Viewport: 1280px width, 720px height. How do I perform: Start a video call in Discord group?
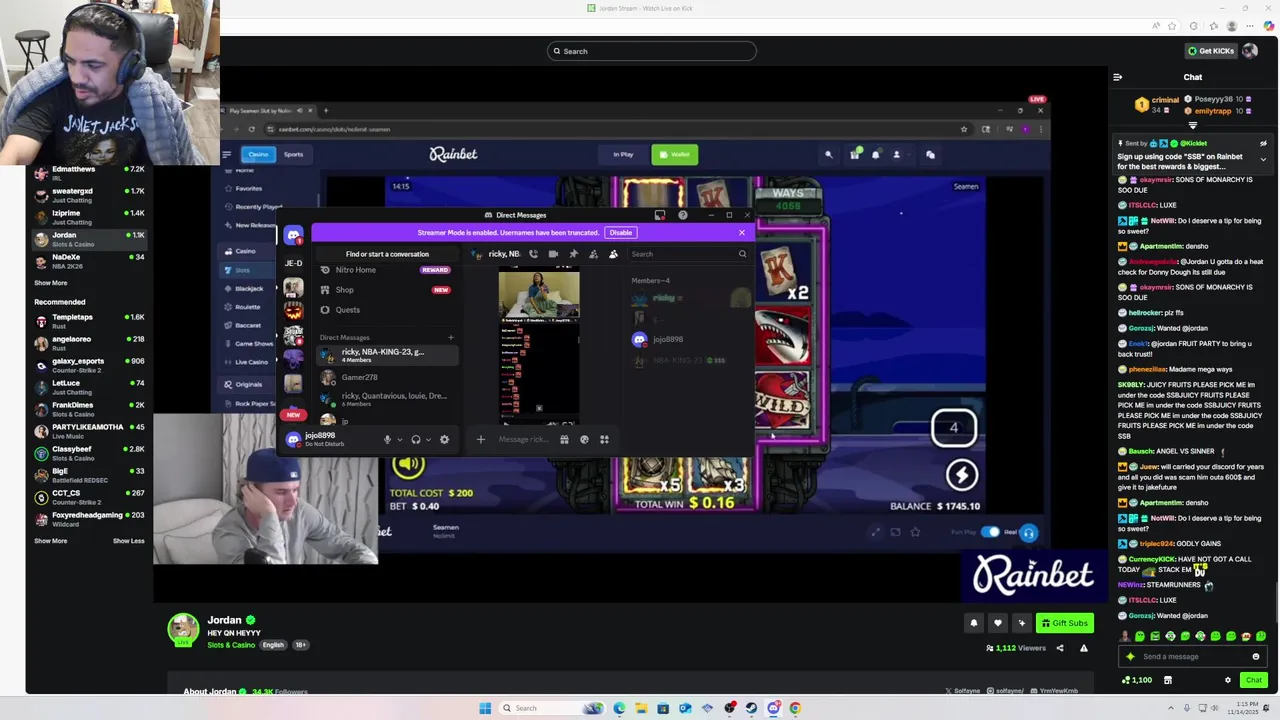point(553,254)
